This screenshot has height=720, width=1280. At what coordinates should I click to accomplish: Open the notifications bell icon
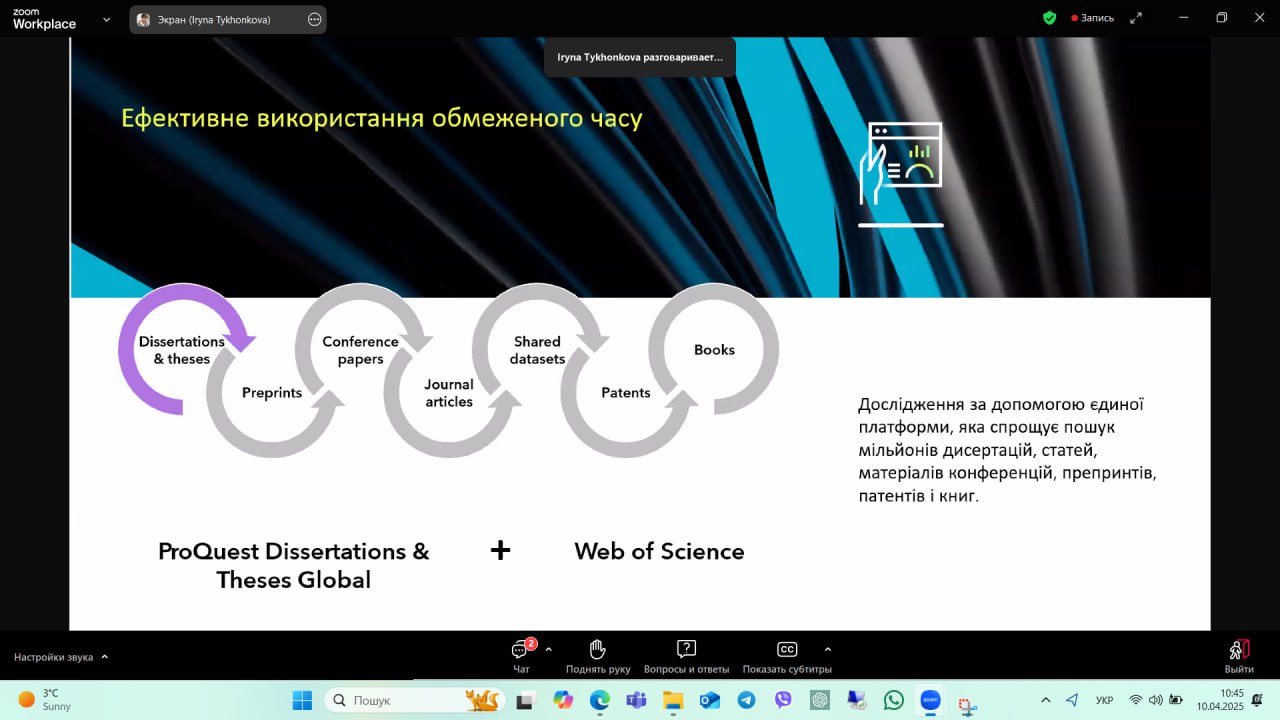click(x=1257, y=700)
